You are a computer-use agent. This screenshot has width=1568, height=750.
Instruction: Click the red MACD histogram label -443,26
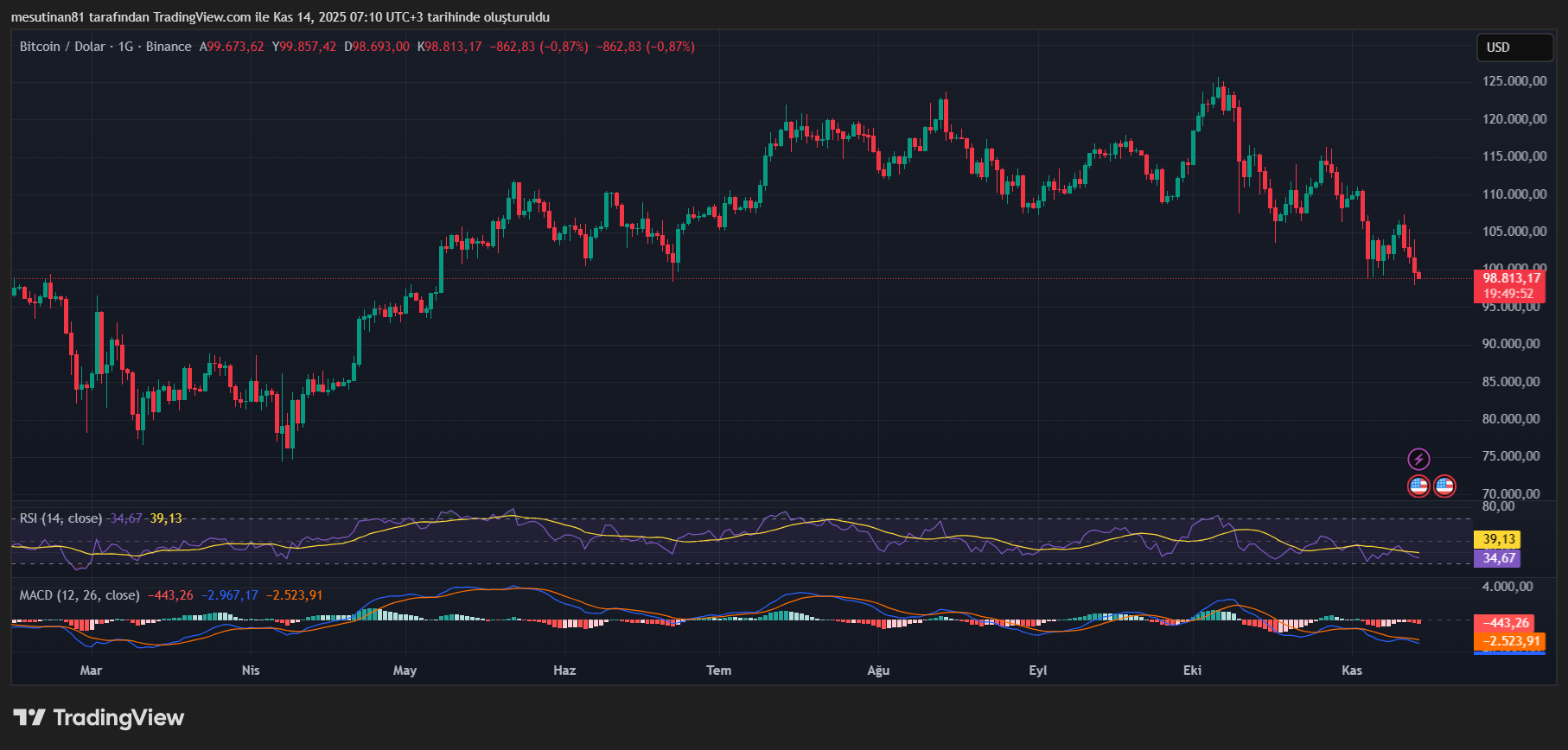[1506, 623]
